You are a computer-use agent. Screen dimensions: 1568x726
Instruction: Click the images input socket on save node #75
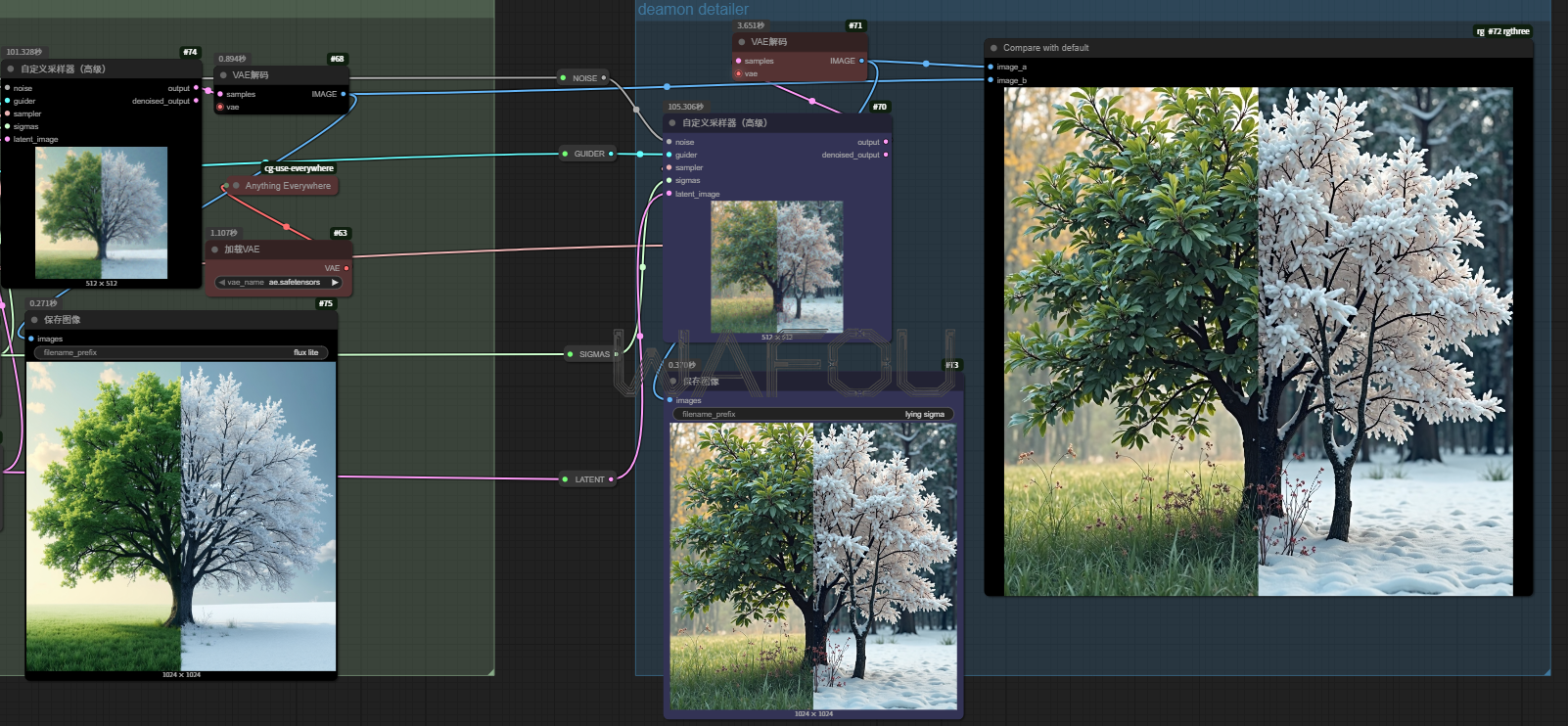tap(31, 339)
